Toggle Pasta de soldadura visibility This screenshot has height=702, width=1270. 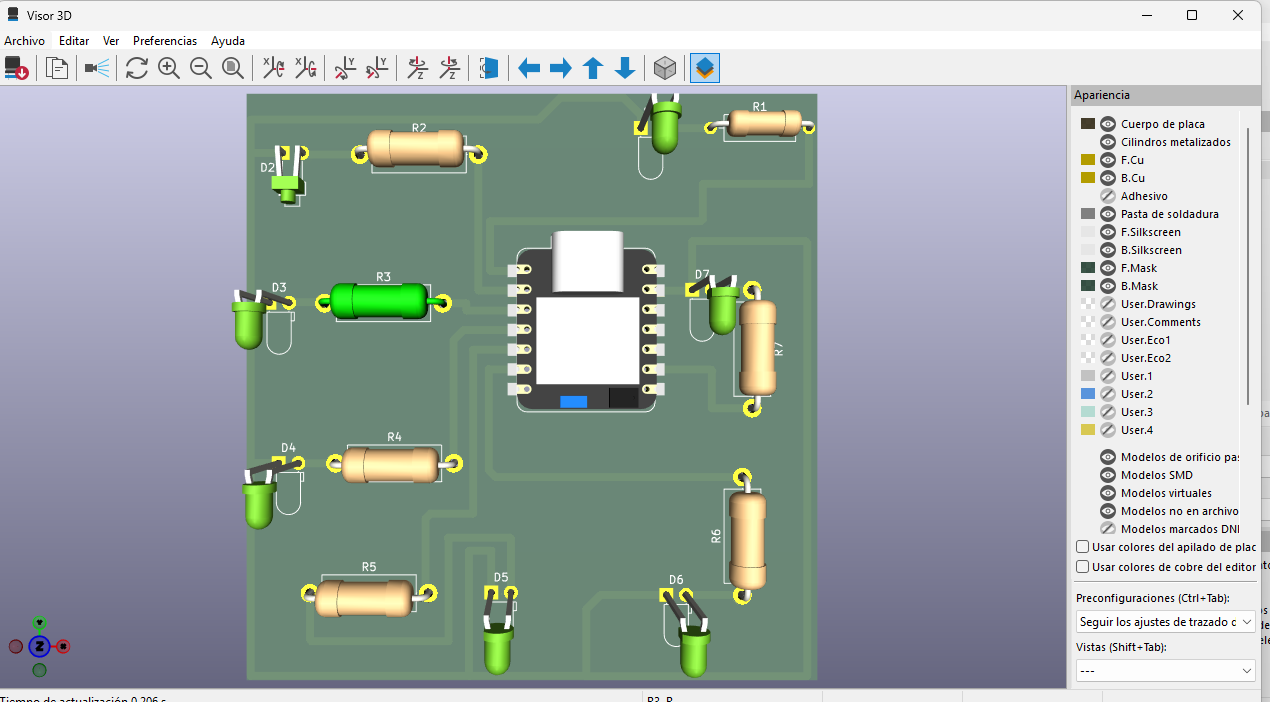(x=1108, y=214)
